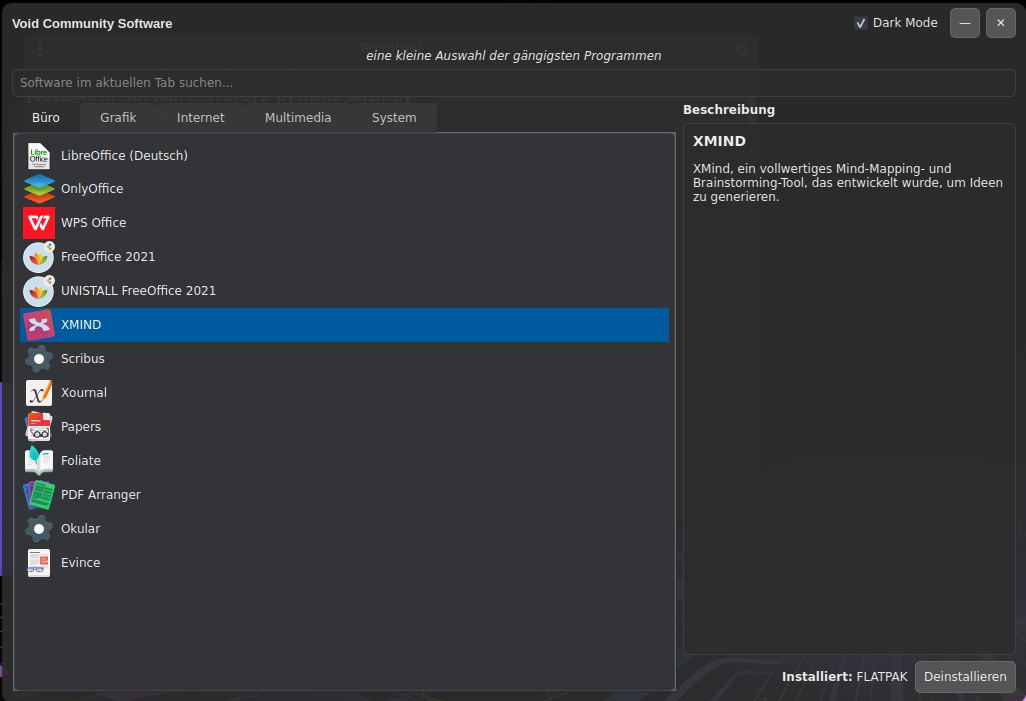Switch to the Multimedia tab
1026x701 pixels.
point(298,118)
